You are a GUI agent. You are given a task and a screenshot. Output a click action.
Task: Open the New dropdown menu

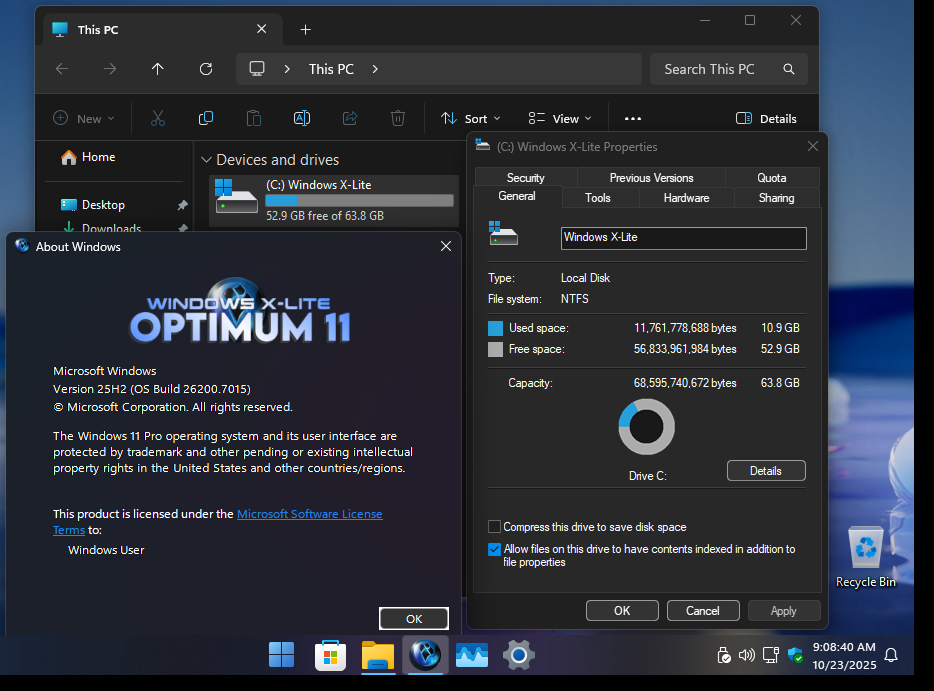tap(84, 119)
